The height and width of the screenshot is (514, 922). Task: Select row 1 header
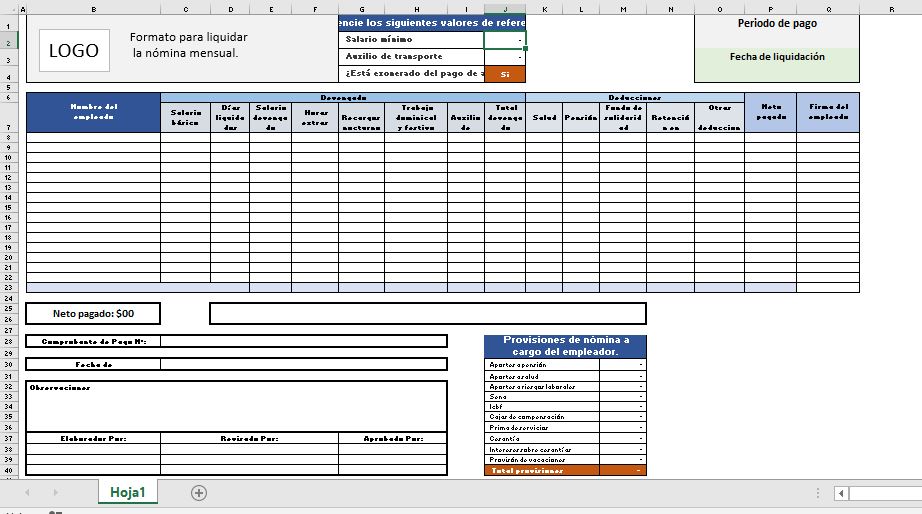tap(9, 26)
